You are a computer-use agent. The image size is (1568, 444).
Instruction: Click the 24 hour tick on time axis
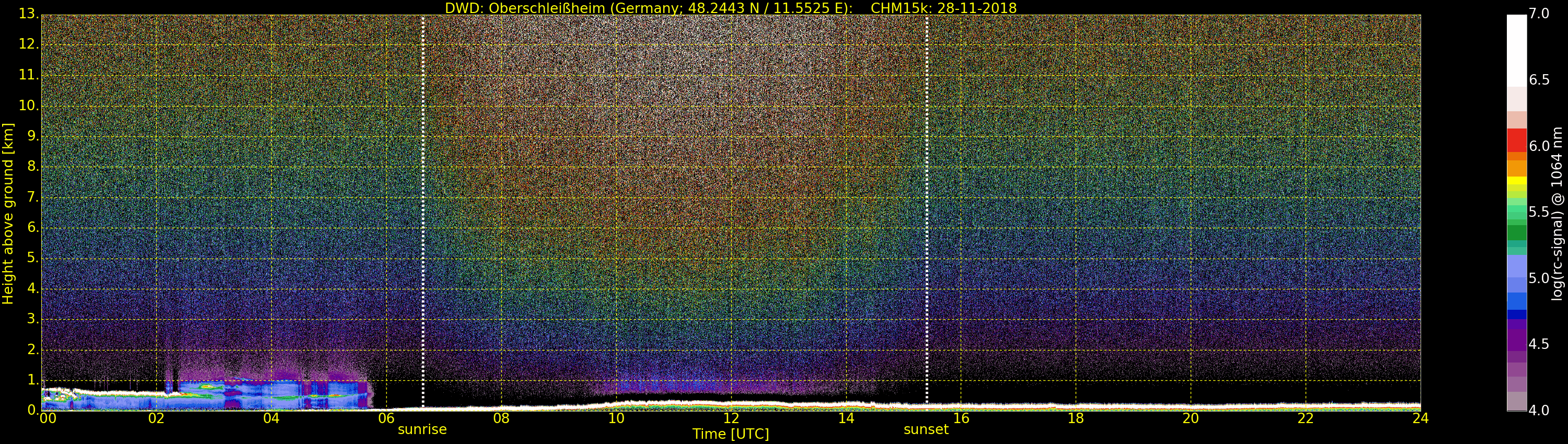1420,418
